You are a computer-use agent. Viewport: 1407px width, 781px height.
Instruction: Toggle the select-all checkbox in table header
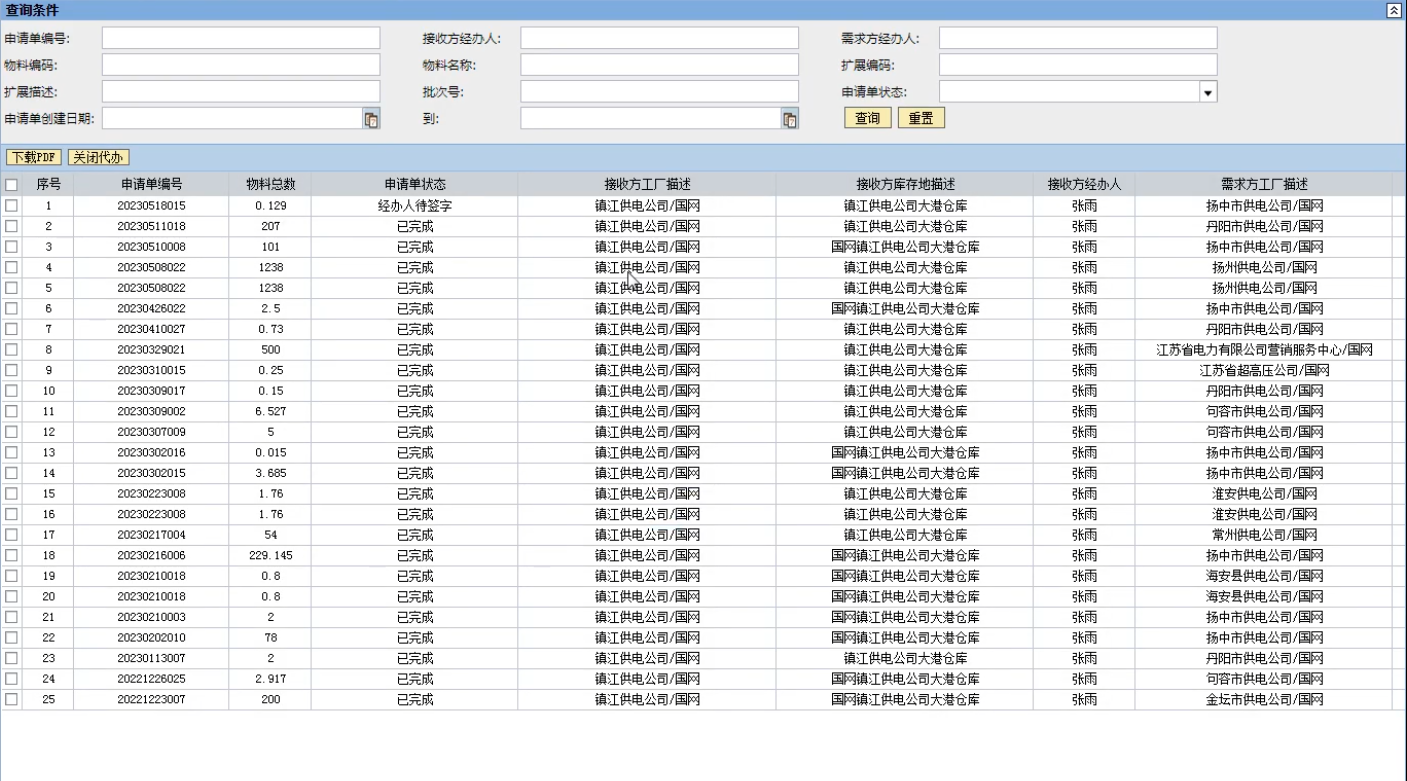(x=12, y=185)
